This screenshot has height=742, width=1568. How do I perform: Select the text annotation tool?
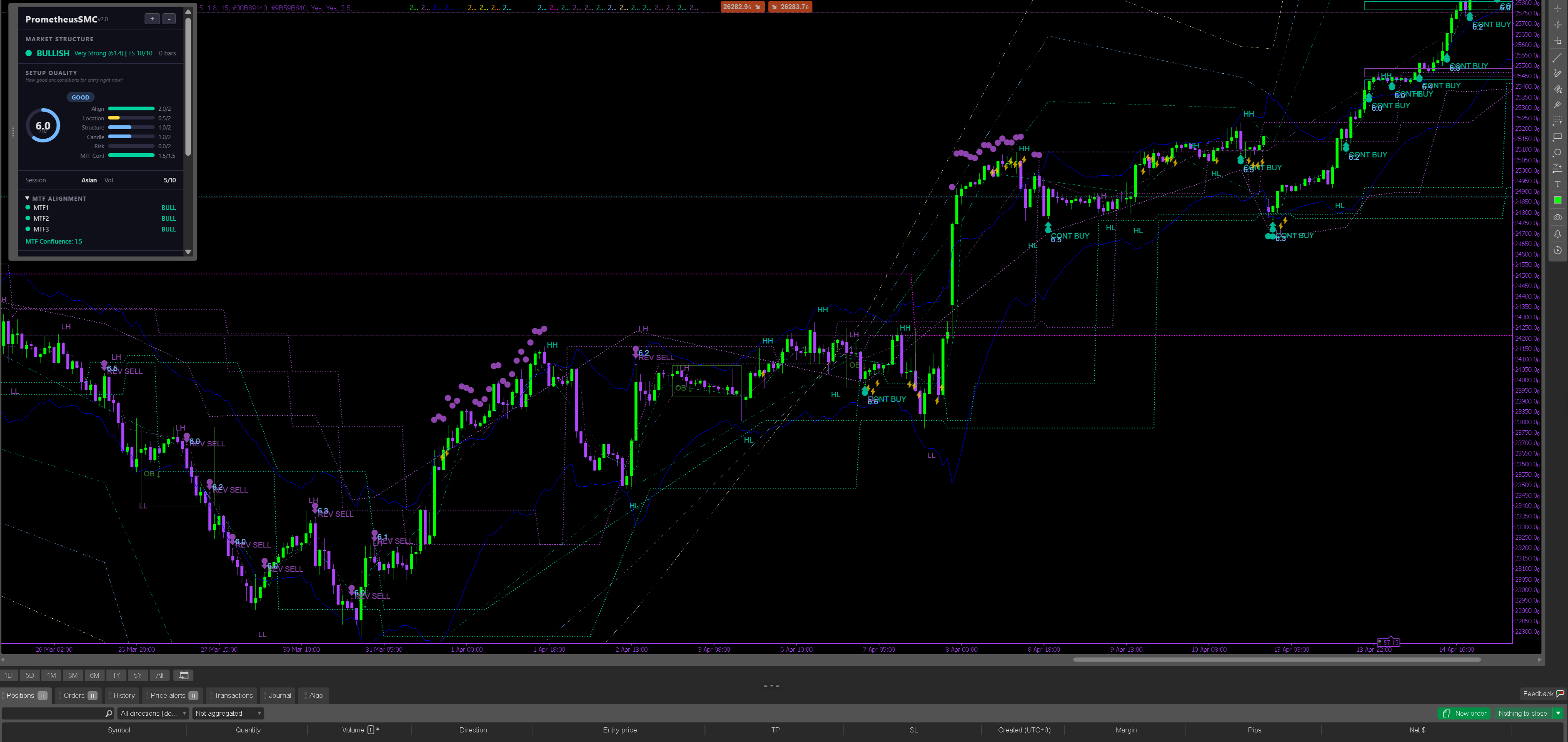tap(1557, 184)
